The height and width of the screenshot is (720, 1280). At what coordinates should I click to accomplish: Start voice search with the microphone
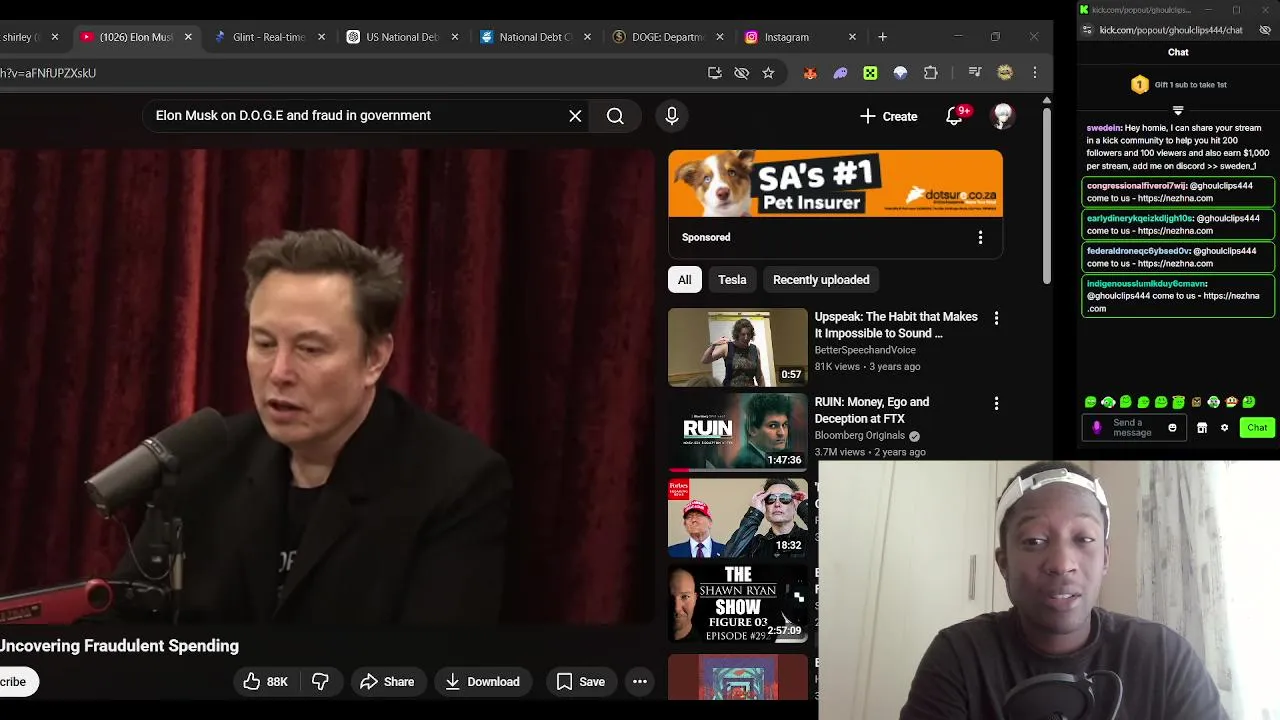tap(672, 116)
